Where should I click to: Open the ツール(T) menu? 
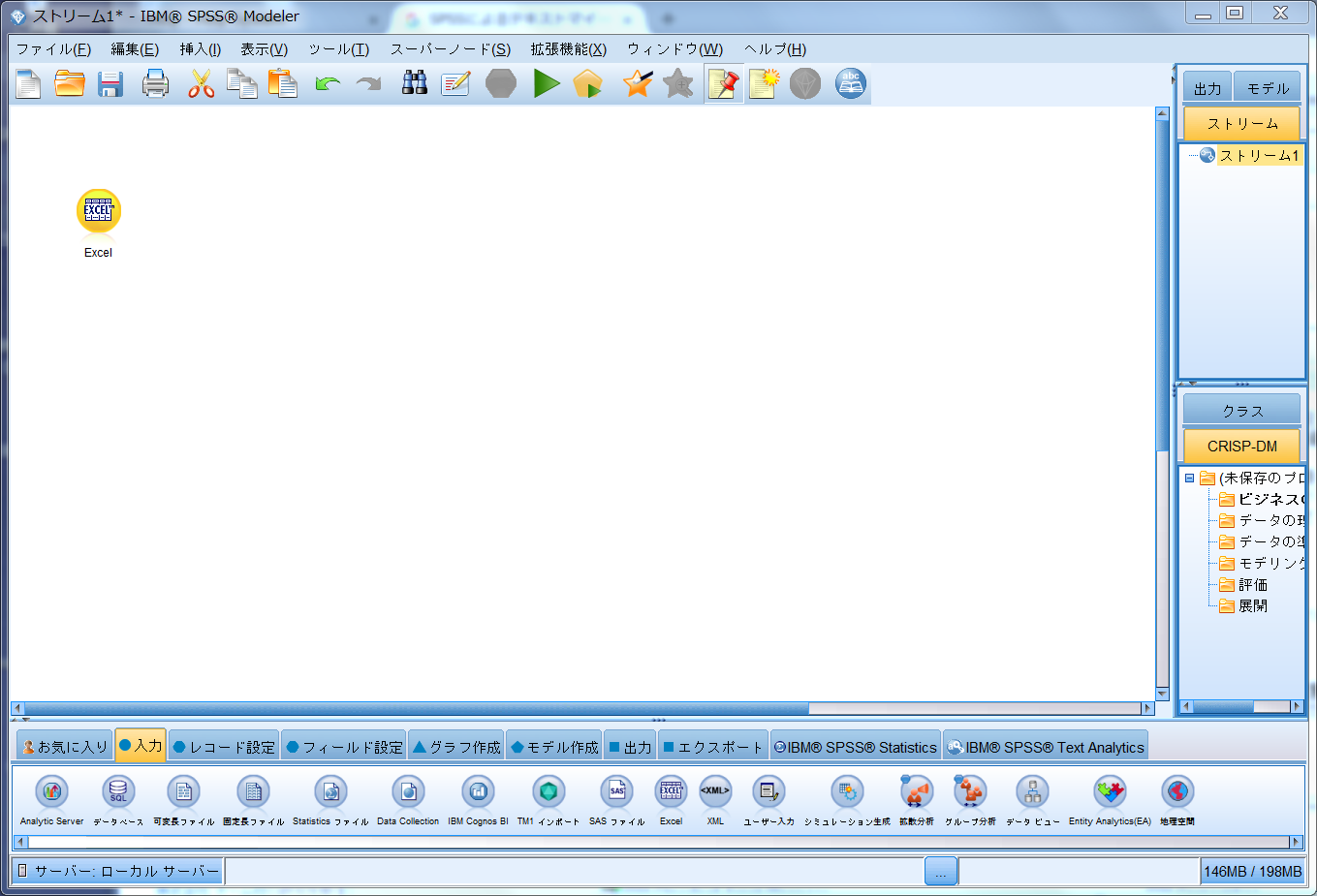(x=338, y=49)
